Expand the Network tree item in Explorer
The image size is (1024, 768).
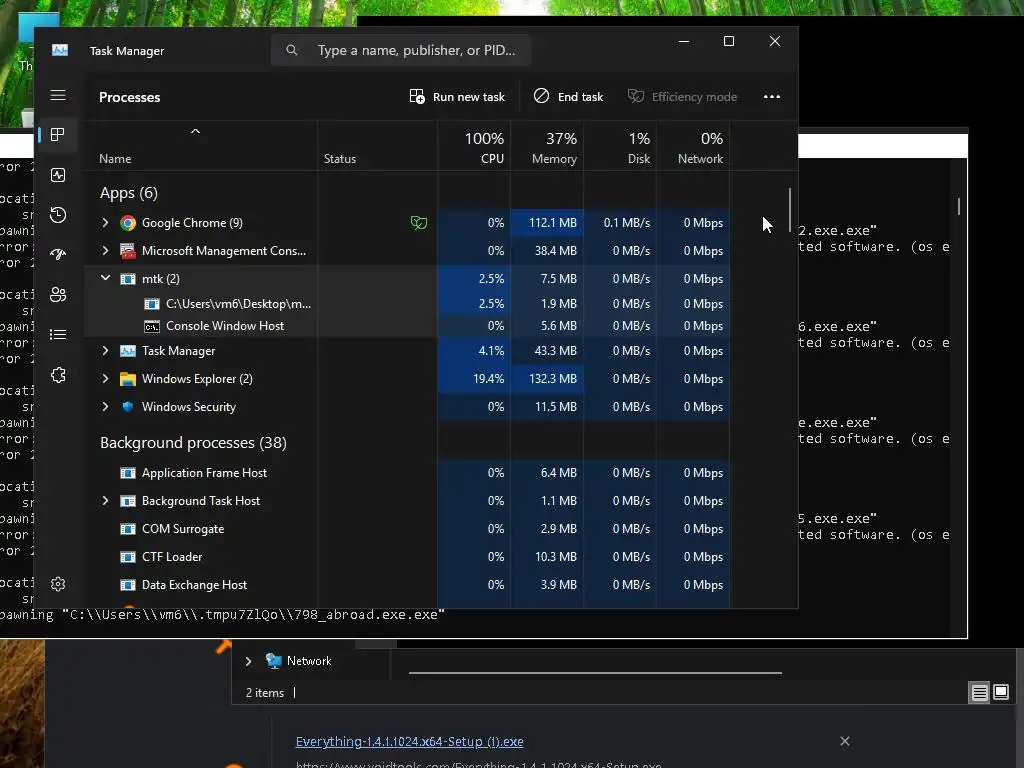click(x=248, y=662)
